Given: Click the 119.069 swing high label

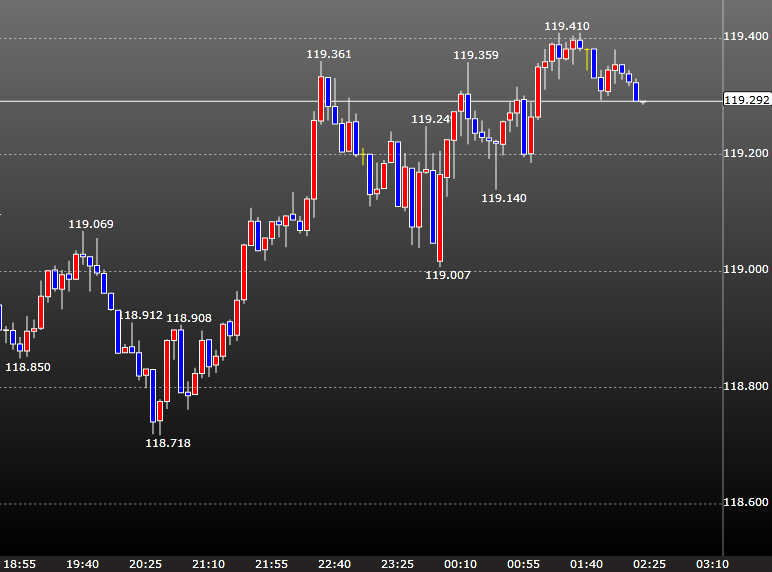Looking at the screenshot, I should (x=91, y=224).
